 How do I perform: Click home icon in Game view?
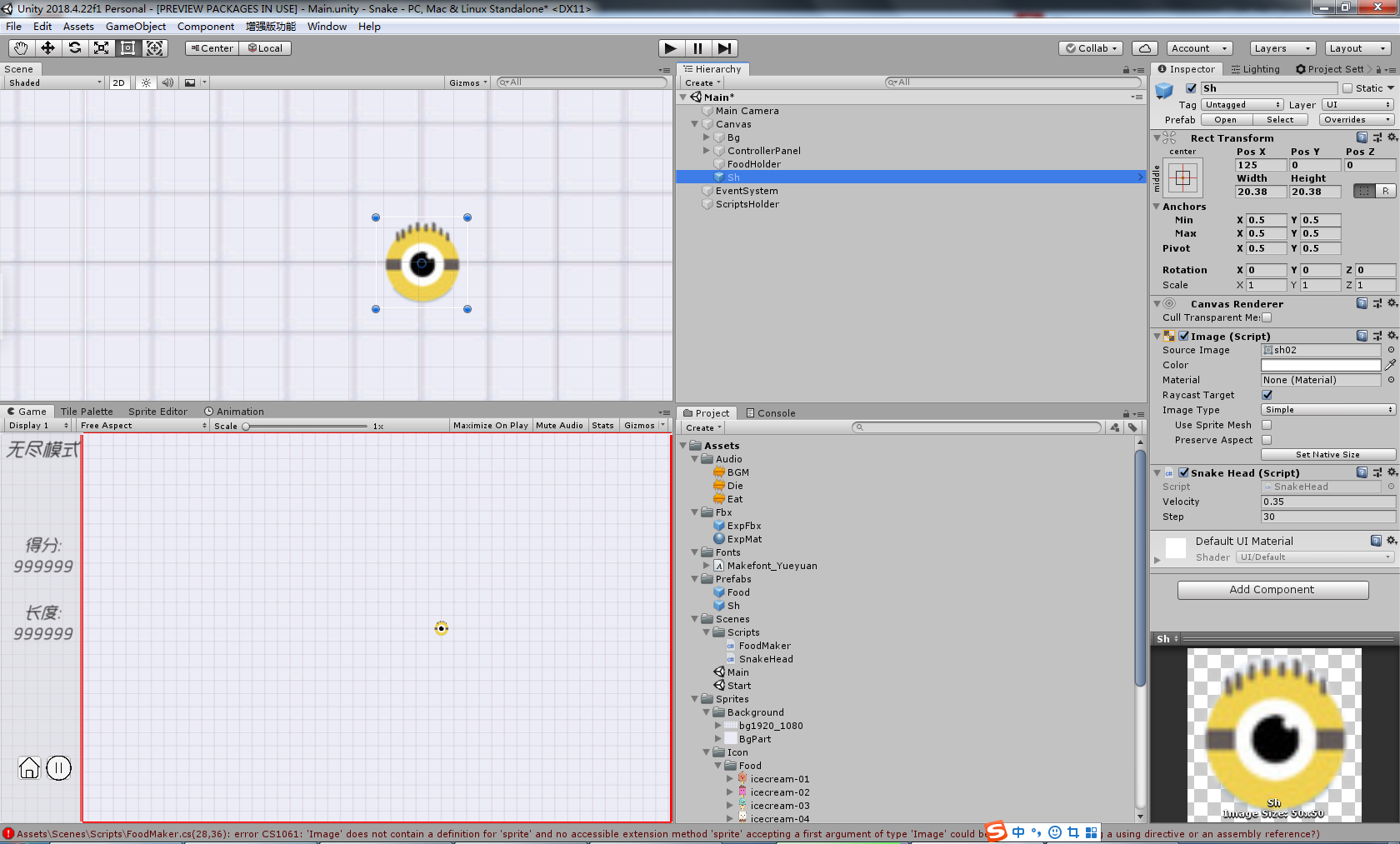[x=29, y=767]
